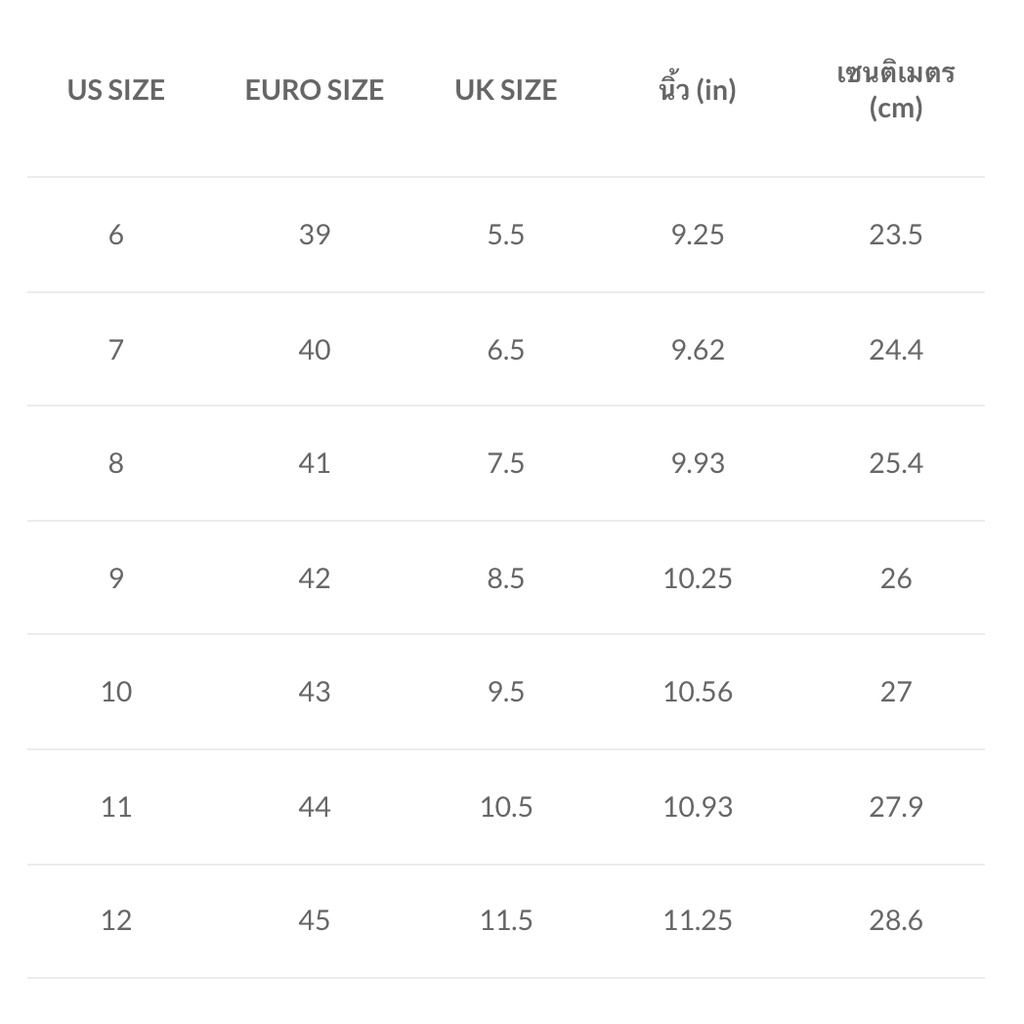Select US size 6 cell
This screenshot has height=1024, width=1024.
(x=116, y=235)
